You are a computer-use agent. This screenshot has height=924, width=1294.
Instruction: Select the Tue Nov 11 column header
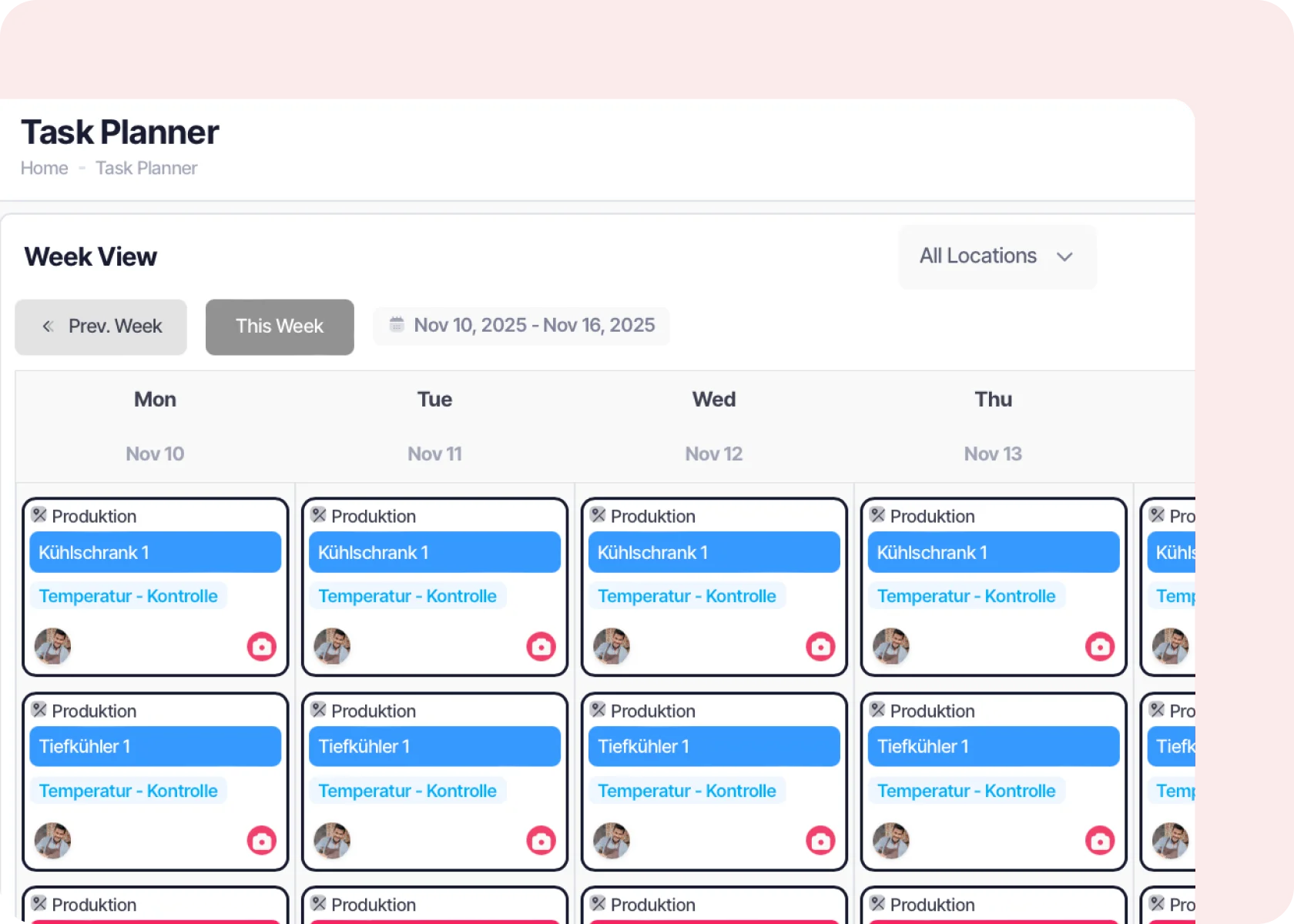pos(434,427)
